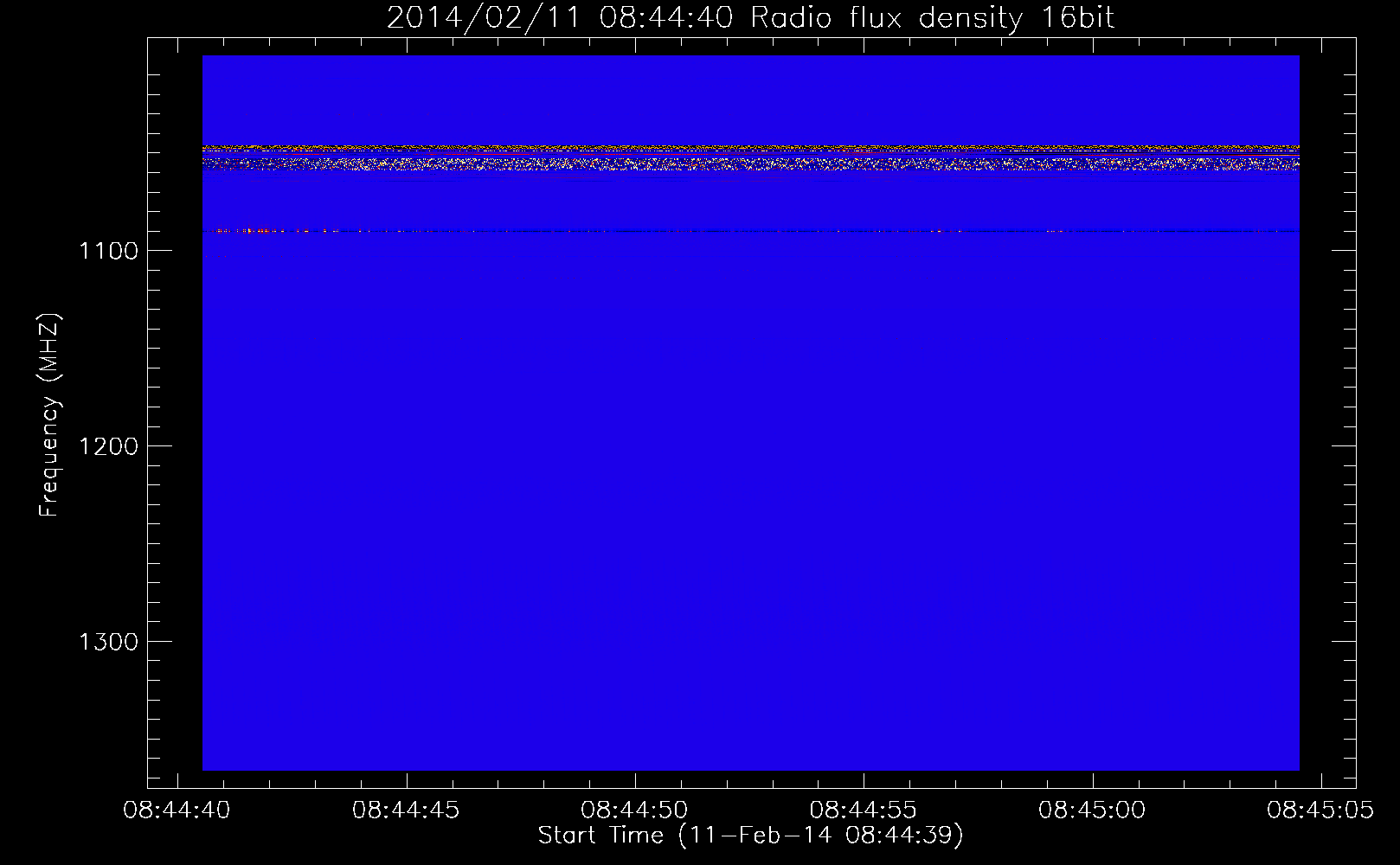1400x865 pixels.
Task: Click the '08:44:40' time tick label
Action: click(x=177, y=811)
